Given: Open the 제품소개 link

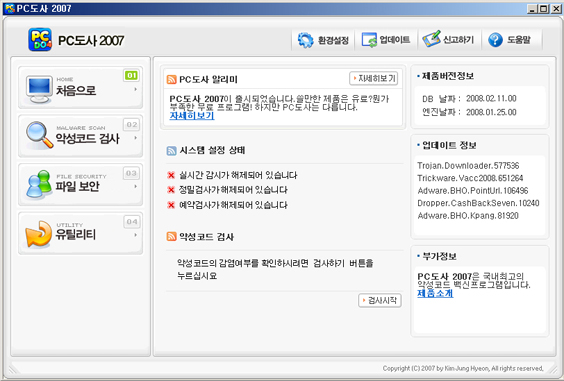Looking at the screenshot, I should coord(435,294).
